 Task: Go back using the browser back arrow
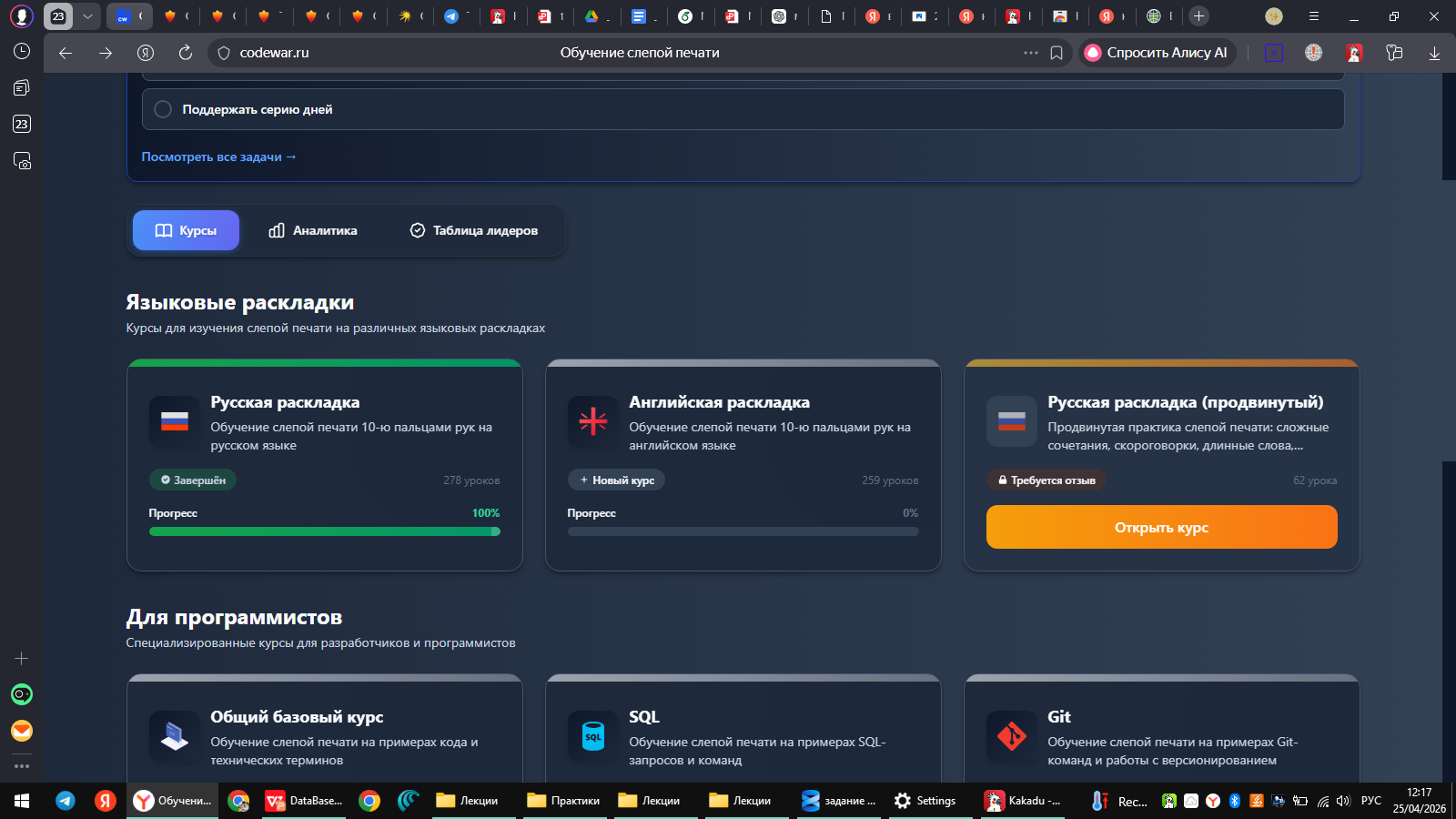coord(66,53)
